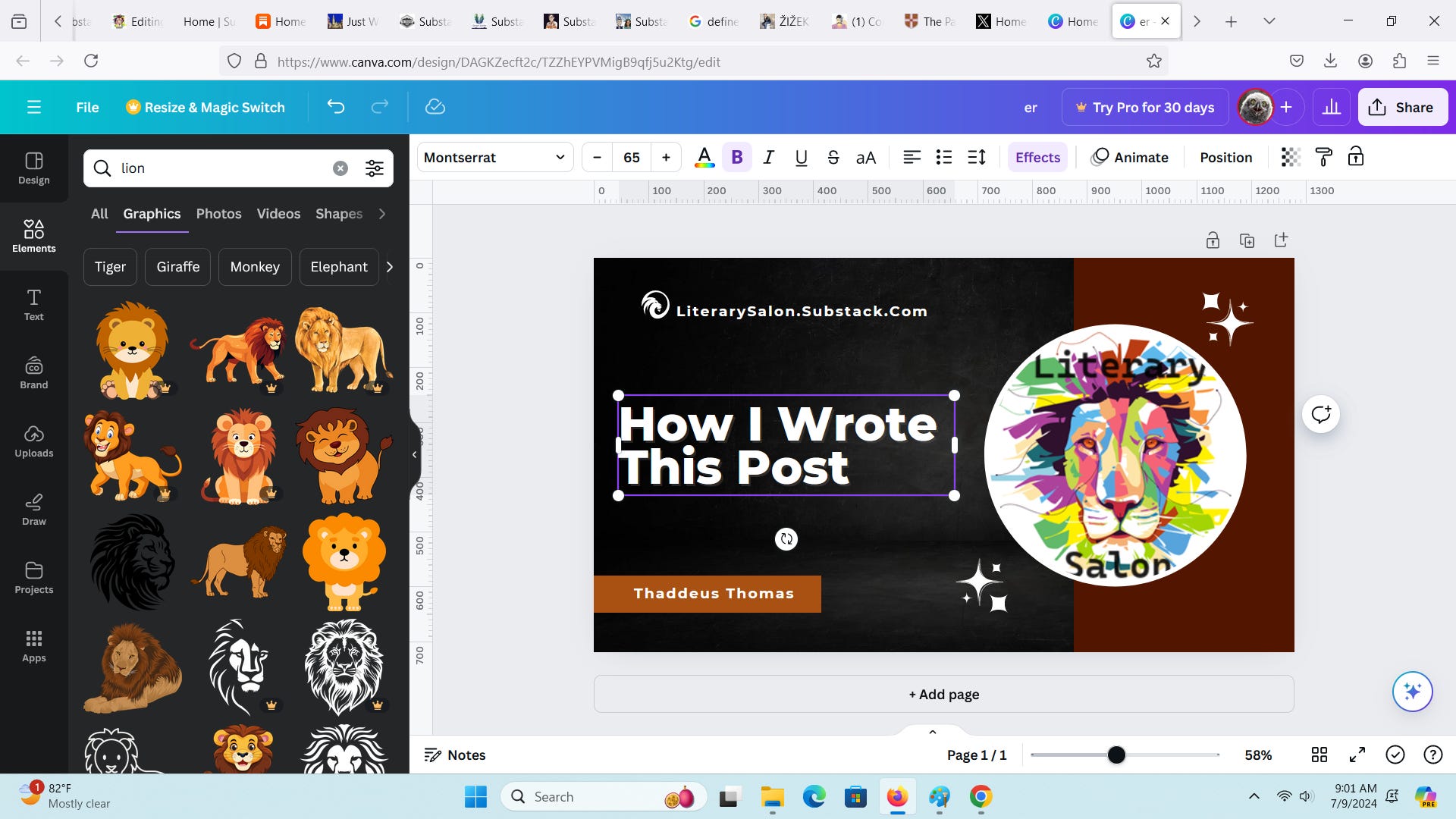Click the Add page button
The height and width of the screenshot is (819, 1456).
943,694
